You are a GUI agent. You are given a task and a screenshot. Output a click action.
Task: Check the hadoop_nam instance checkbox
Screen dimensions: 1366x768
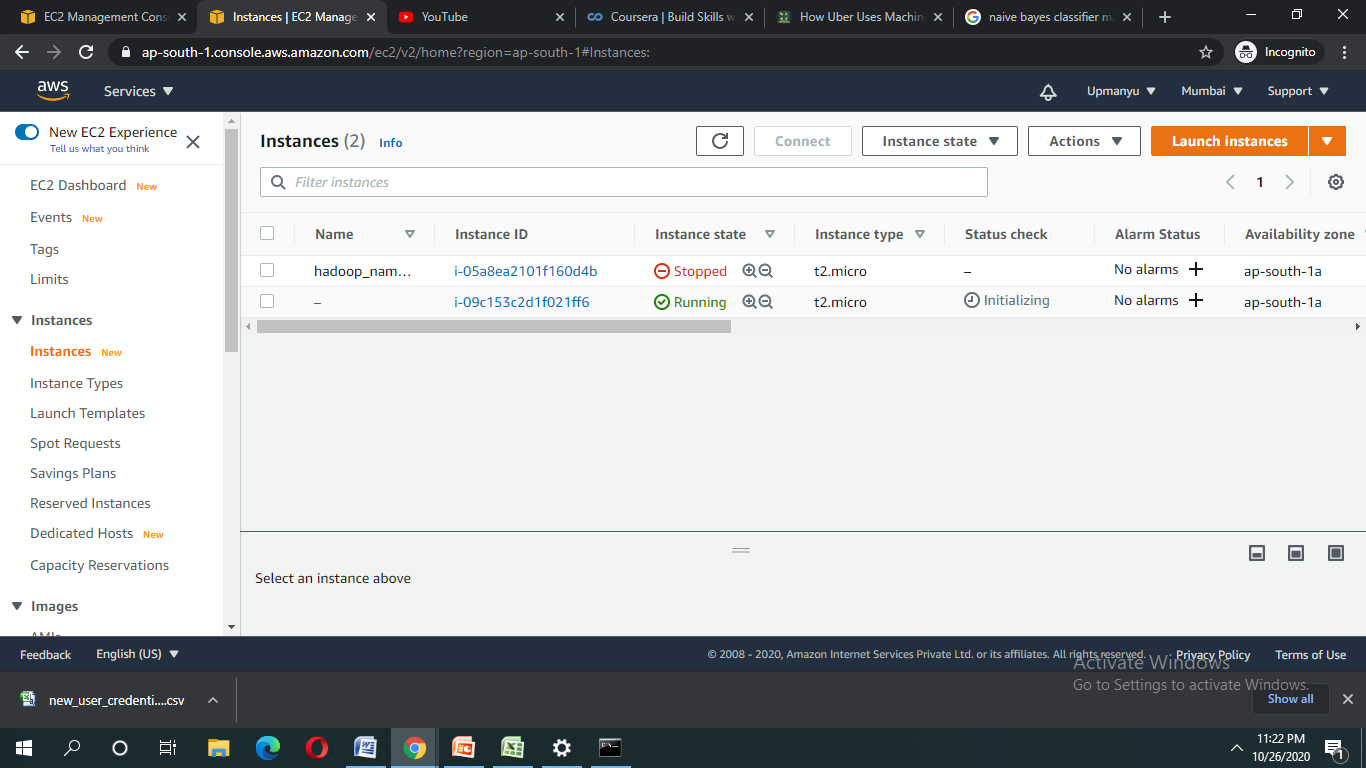click(267, 270)
